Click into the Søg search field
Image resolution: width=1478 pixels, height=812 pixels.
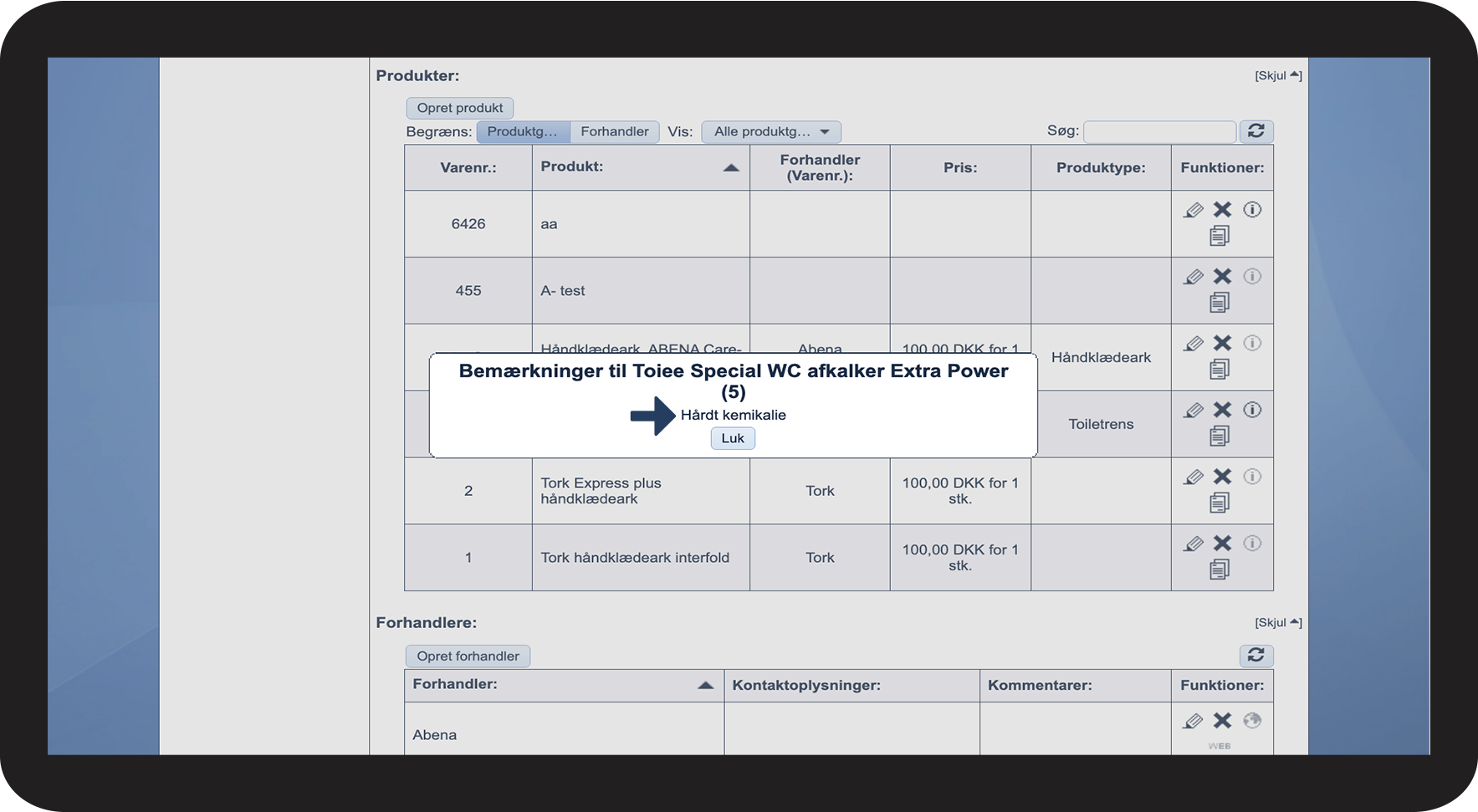(x=1158, y=131)
